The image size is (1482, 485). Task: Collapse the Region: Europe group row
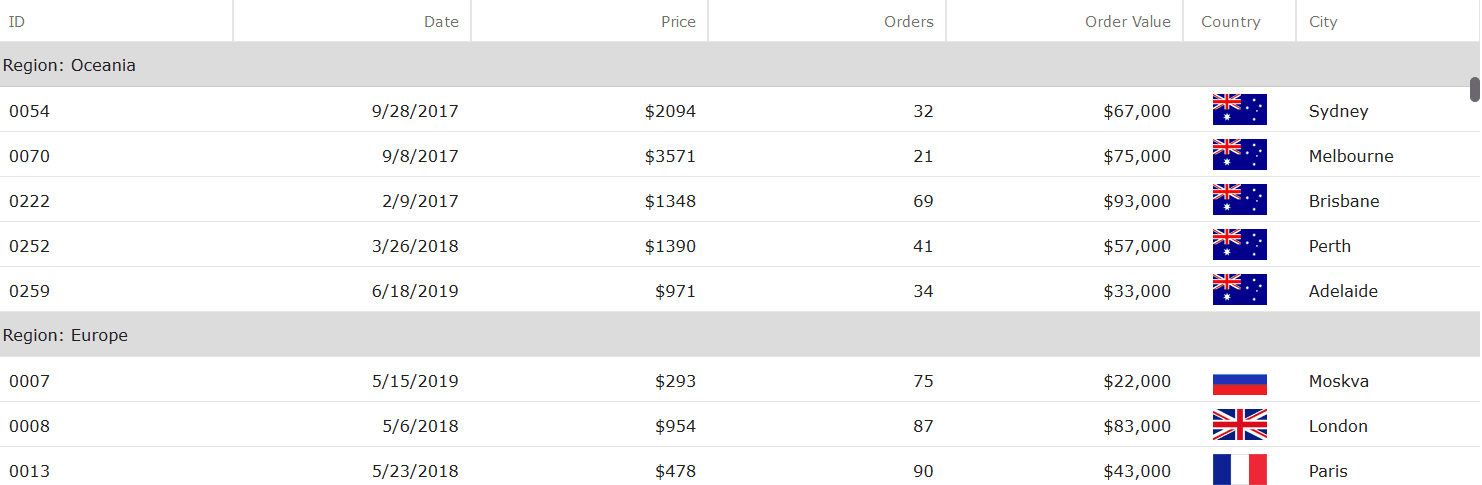tap(65, 335)
